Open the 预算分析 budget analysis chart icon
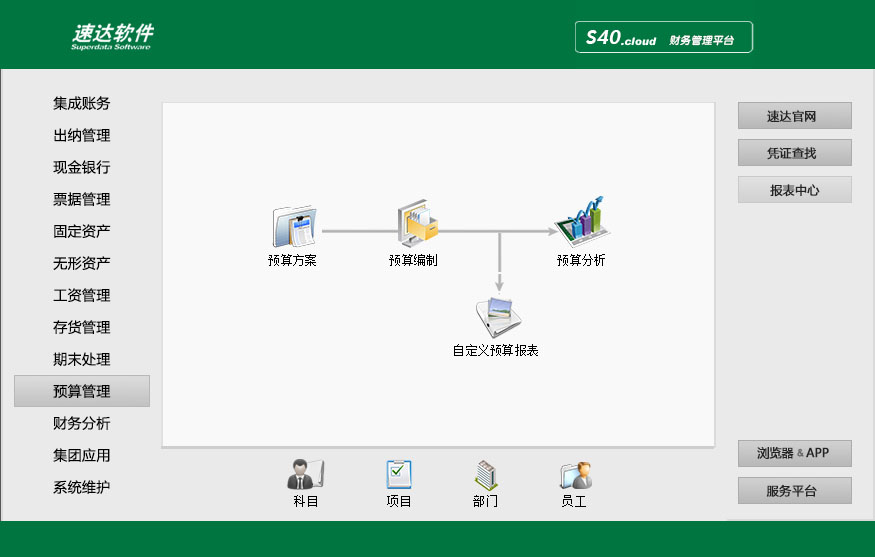Viewport: 875px width, 557px height. pos(582,222)
